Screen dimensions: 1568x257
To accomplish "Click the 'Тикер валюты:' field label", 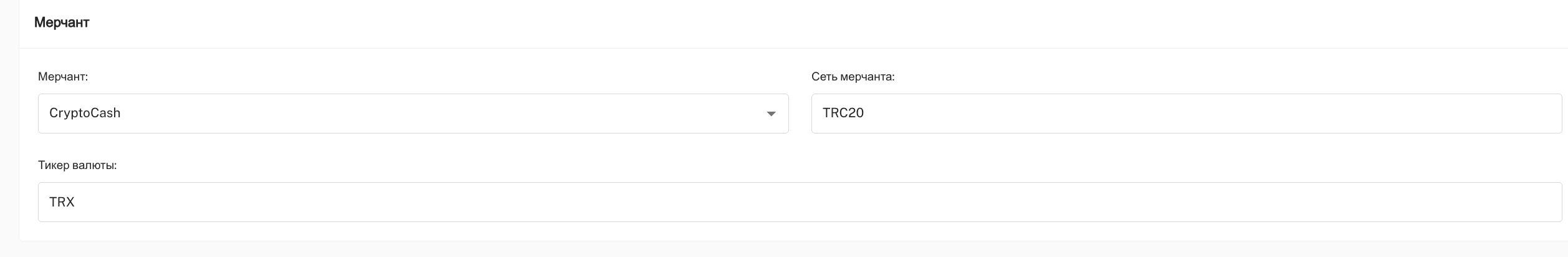I will 77,165.
